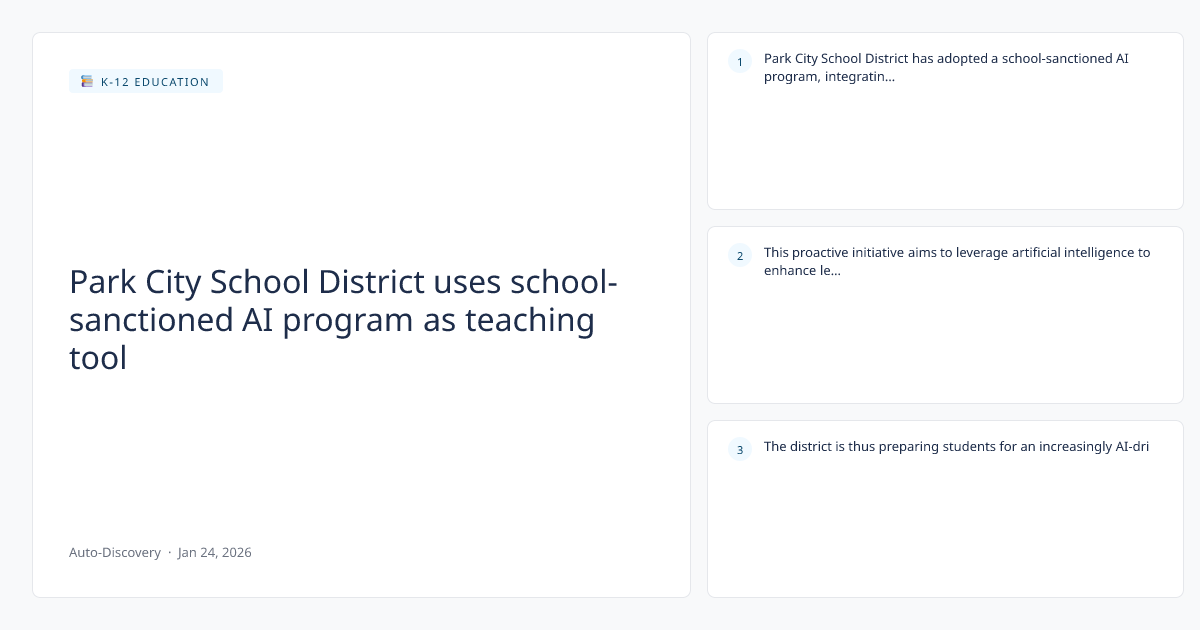Select the summary about preparing students
The width and height of the screenshot is (1200, 630).
point(956,447)
